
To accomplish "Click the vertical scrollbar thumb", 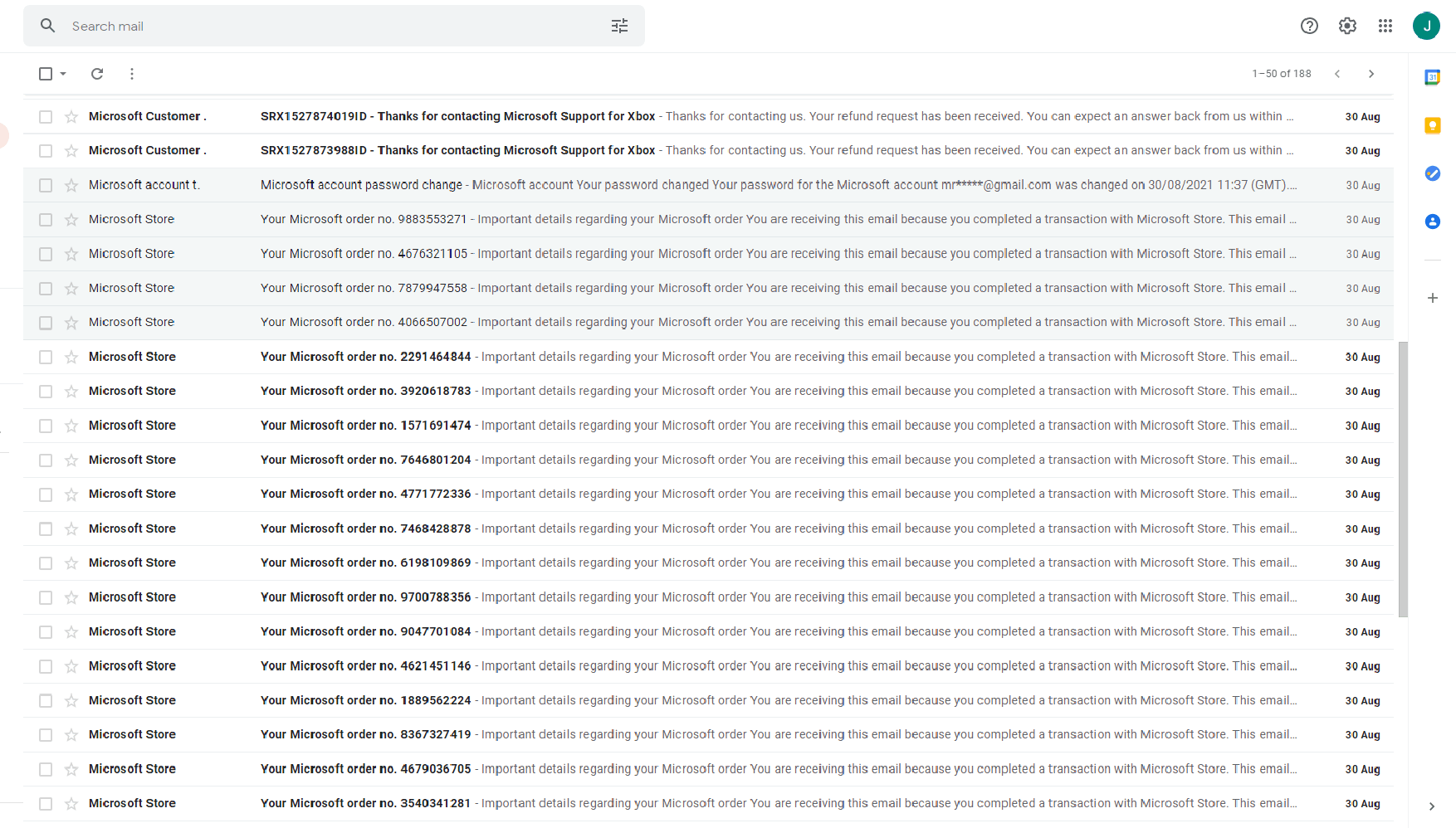I will click(1403, 480).
